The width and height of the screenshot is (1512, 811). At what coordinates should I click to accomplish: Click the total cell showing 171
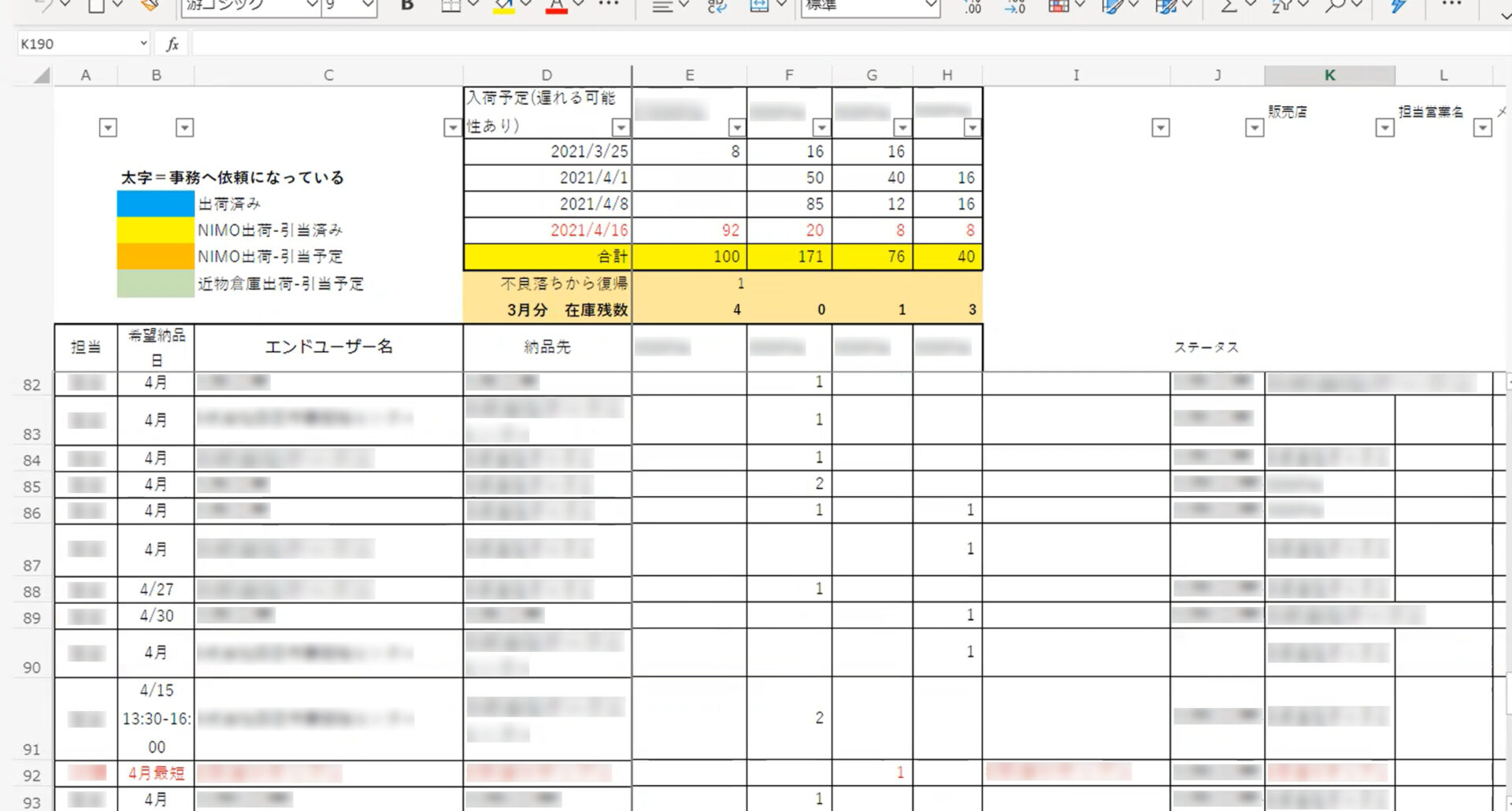(x=789, y=257)
